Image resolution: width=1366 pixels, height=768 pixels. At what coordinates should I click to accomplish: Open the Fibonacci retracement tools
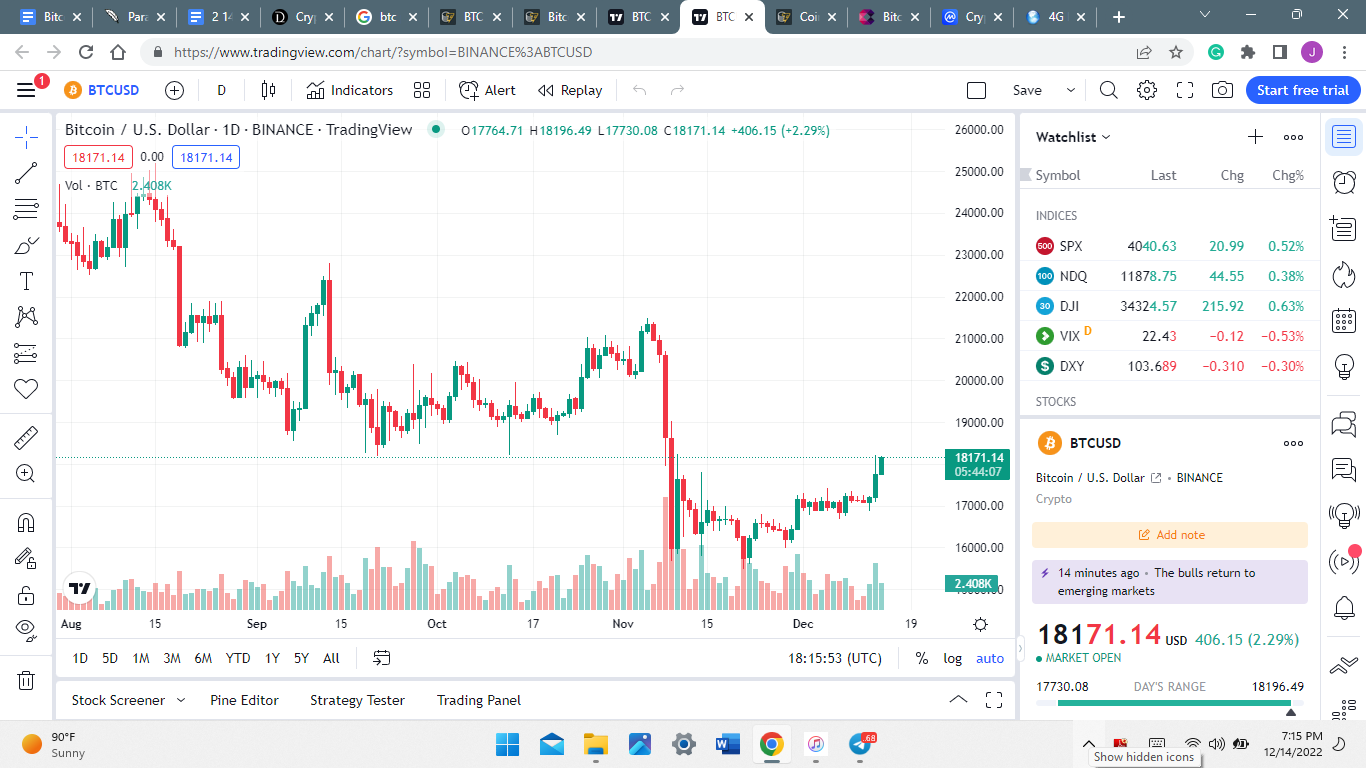(x=26, y=209)
